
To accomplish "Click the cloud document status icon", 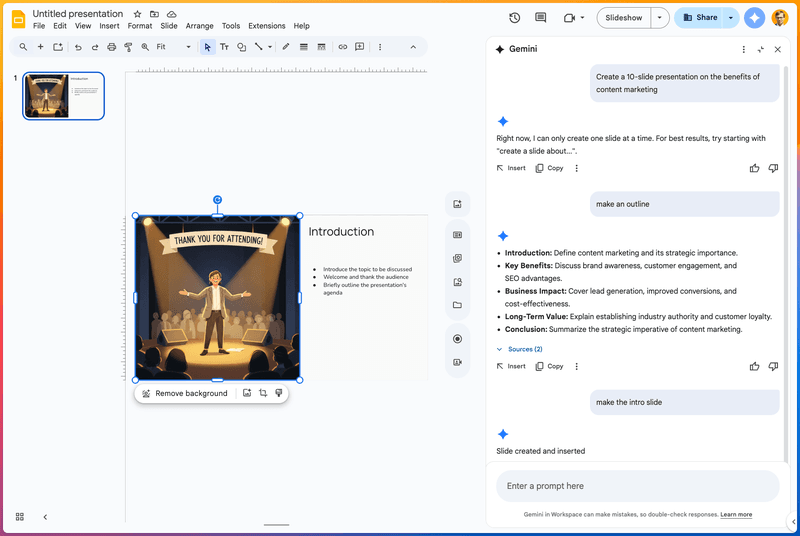I will point(172,14).
